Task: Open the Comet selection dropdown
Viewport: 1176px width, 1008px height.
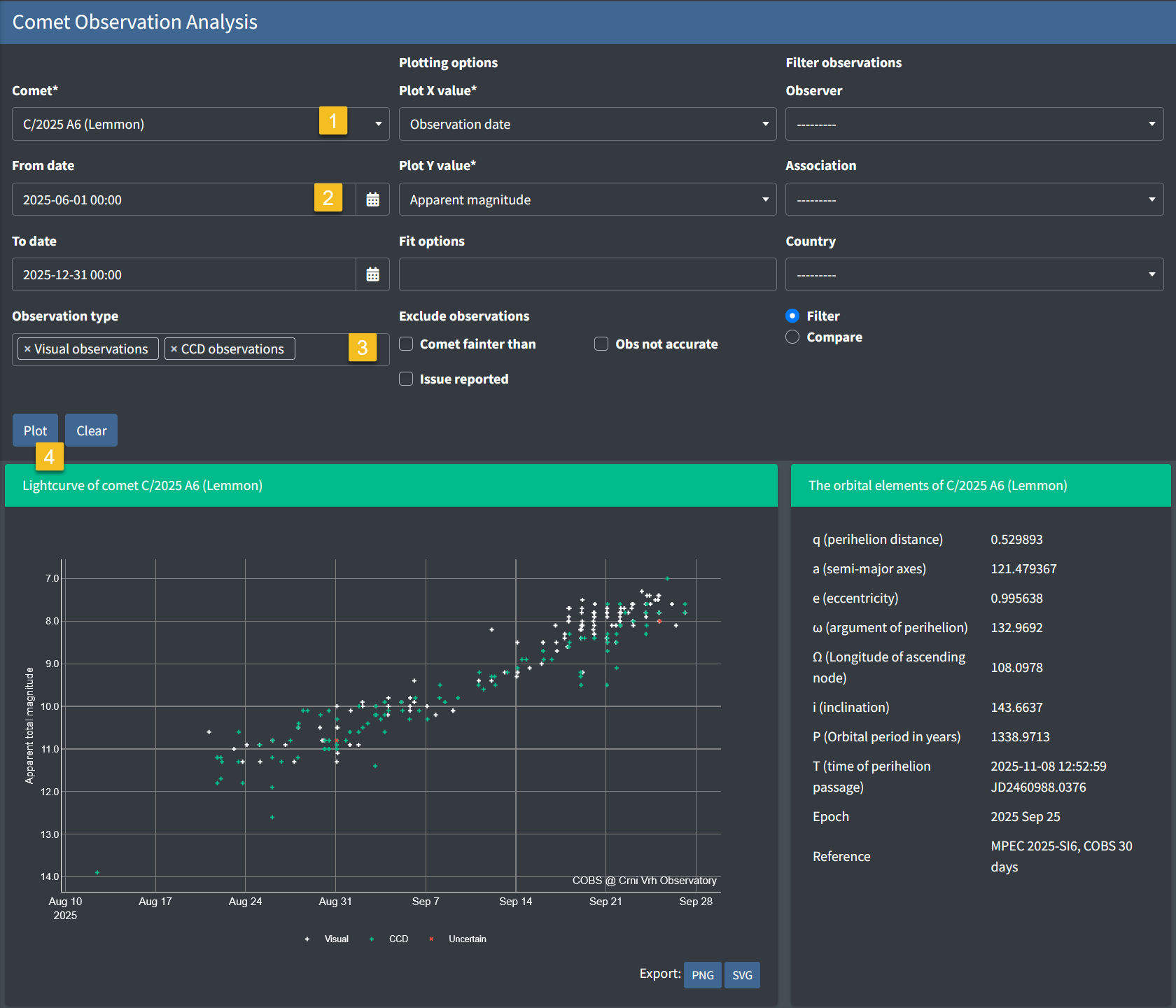Action: pos(200,124)
